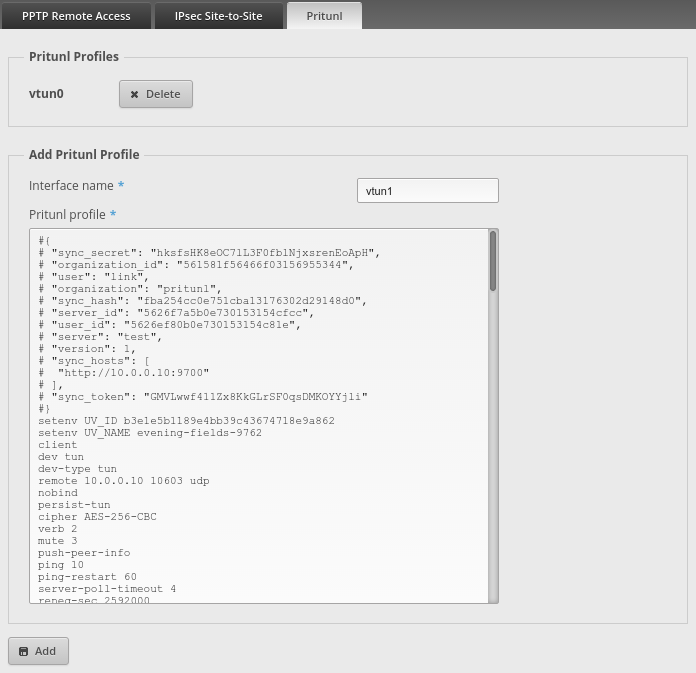696x673 pixels.
Task: Click the setenv UV_NAME evening-fields-9762 line
Action: (x=150, y=432)
